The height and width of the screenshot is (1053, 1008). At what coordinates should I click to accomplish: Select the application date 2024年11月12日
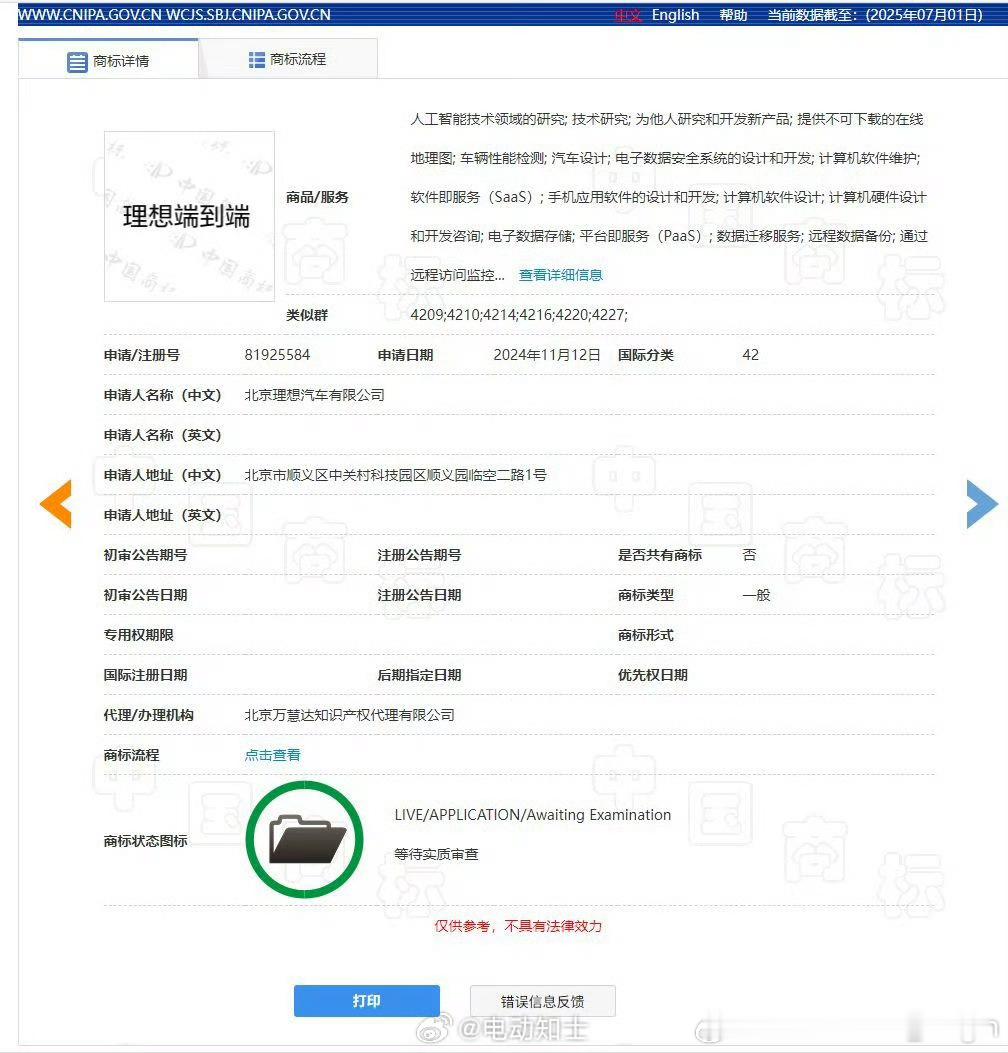547,355
